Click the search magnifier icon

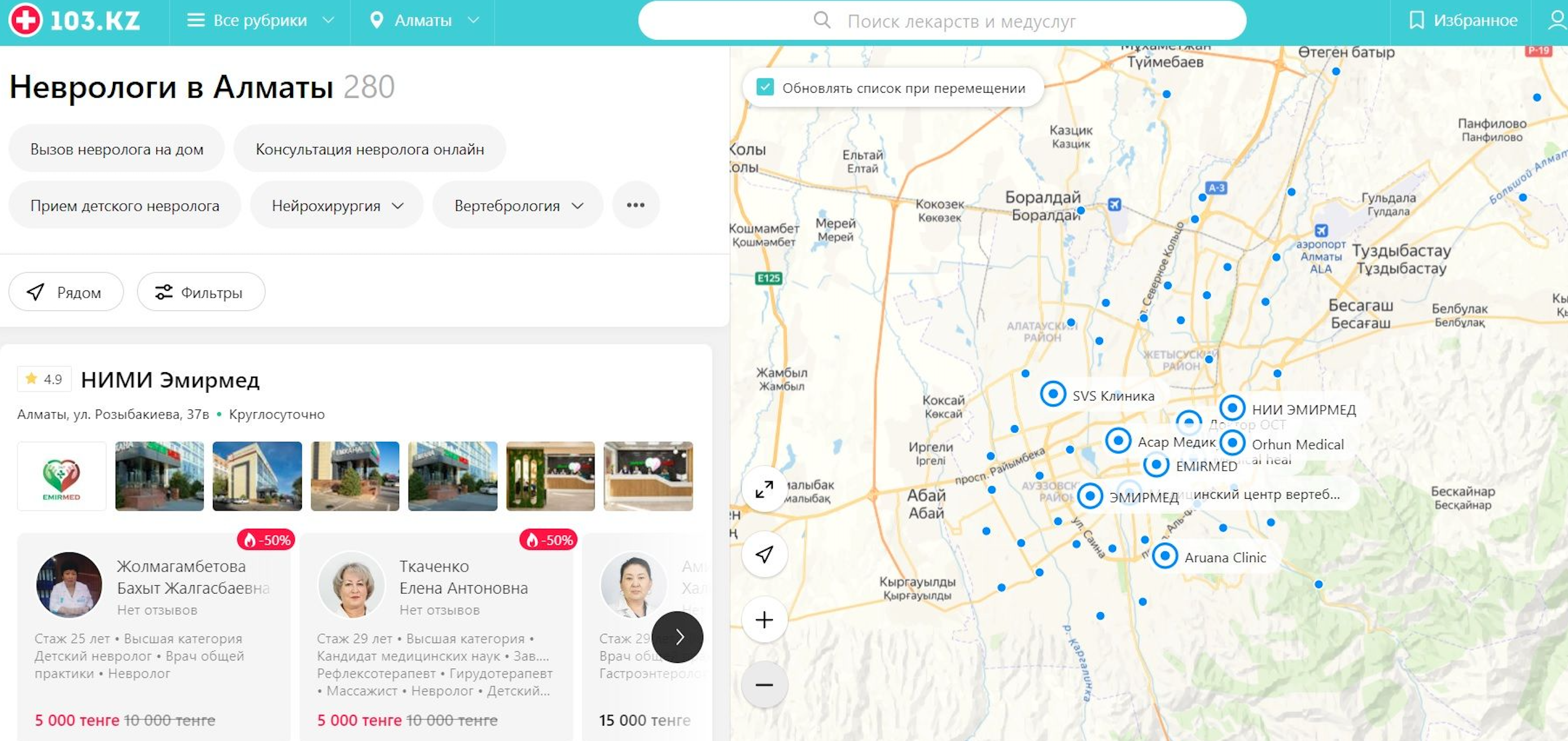pyautogui.click(x=822, y=20)
